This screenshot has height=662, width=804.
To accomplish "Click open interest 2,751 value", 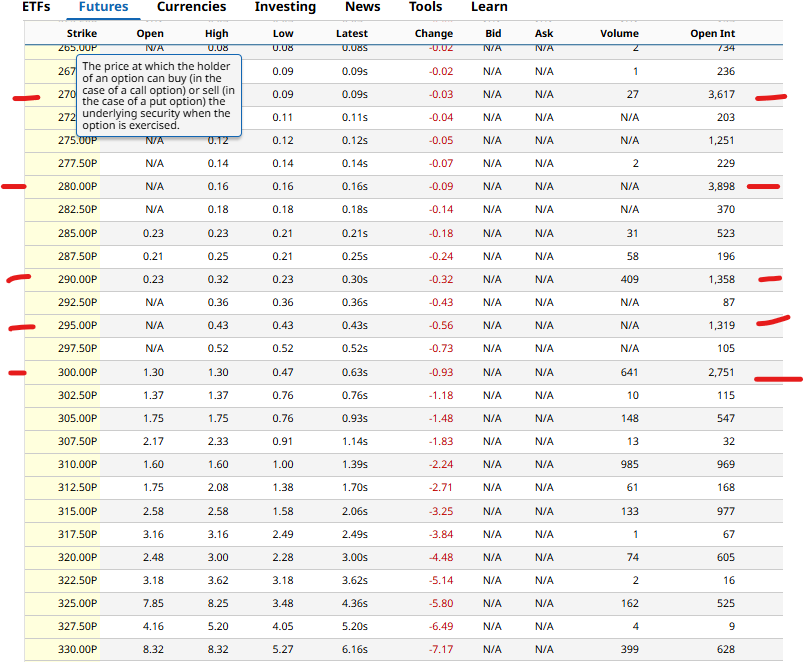I will tap(721, 372).
